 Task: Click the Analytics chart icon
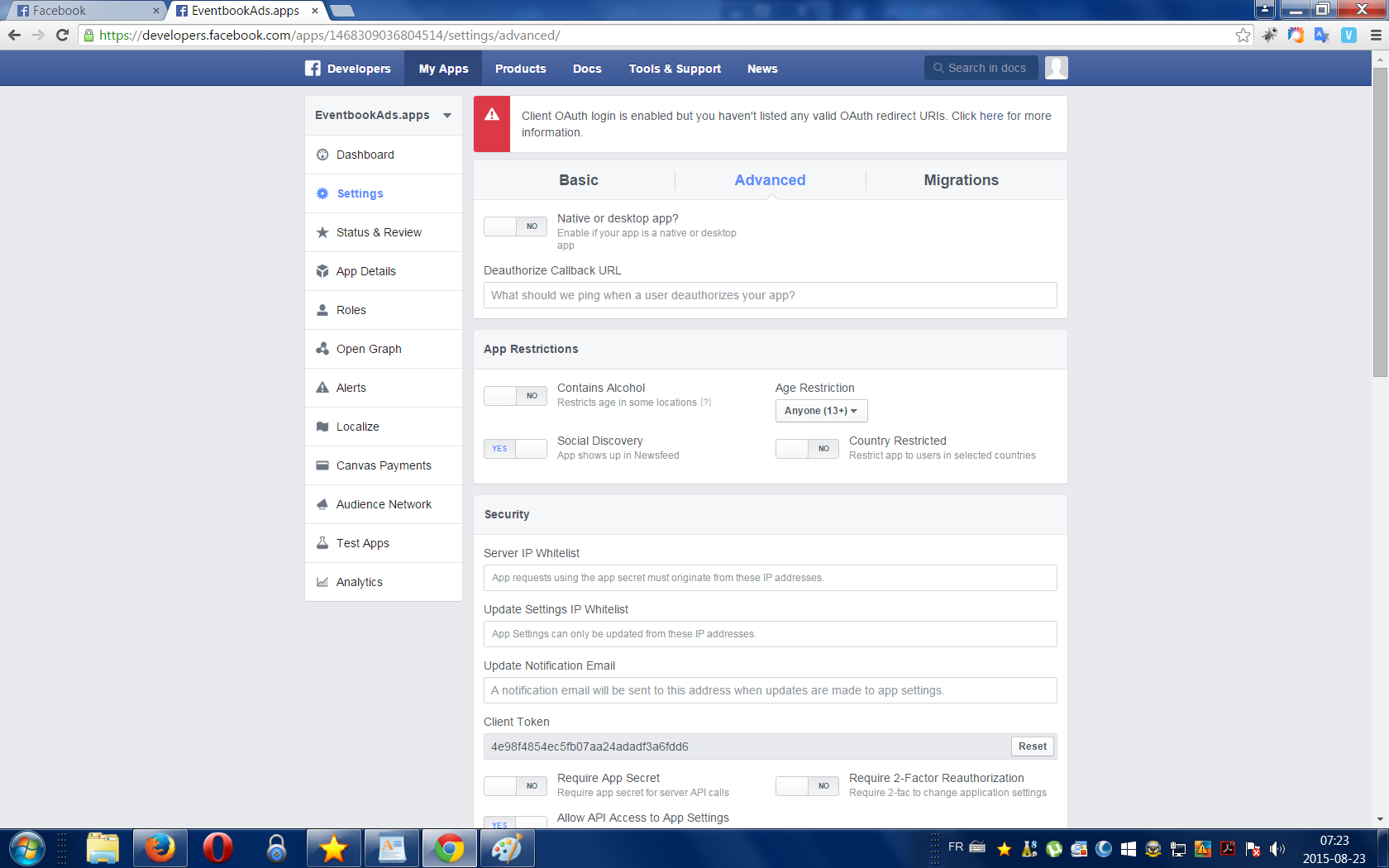click(322, 582)
